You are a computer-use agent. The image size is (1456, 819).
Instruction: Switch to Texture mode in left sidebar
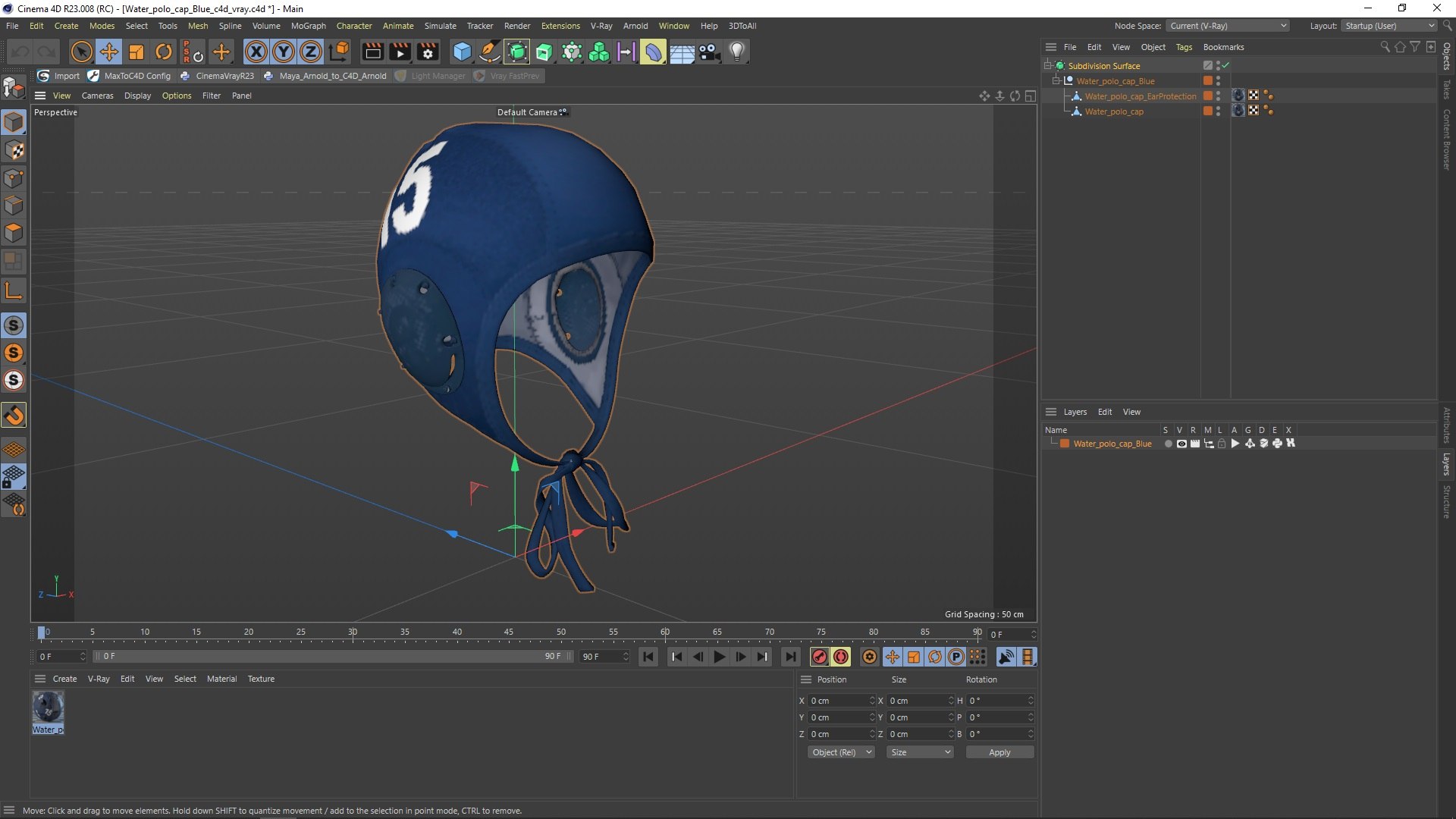coord(14,150)
